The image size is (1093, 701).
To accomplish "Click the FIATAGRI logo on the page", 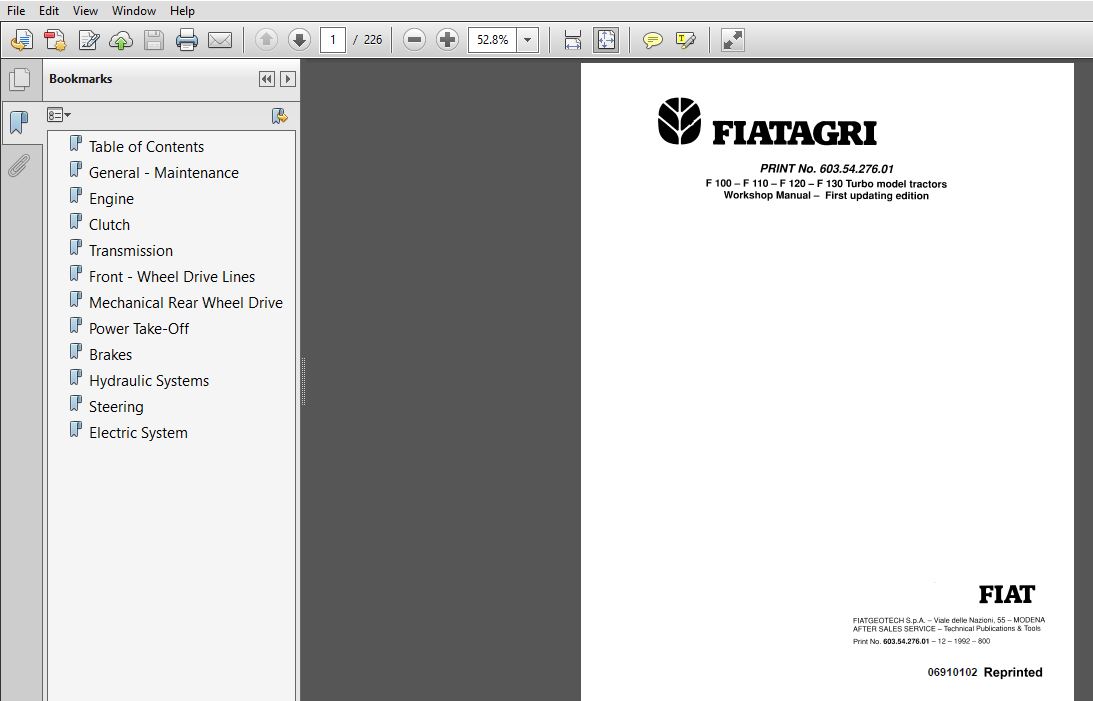I will (767, 122).
